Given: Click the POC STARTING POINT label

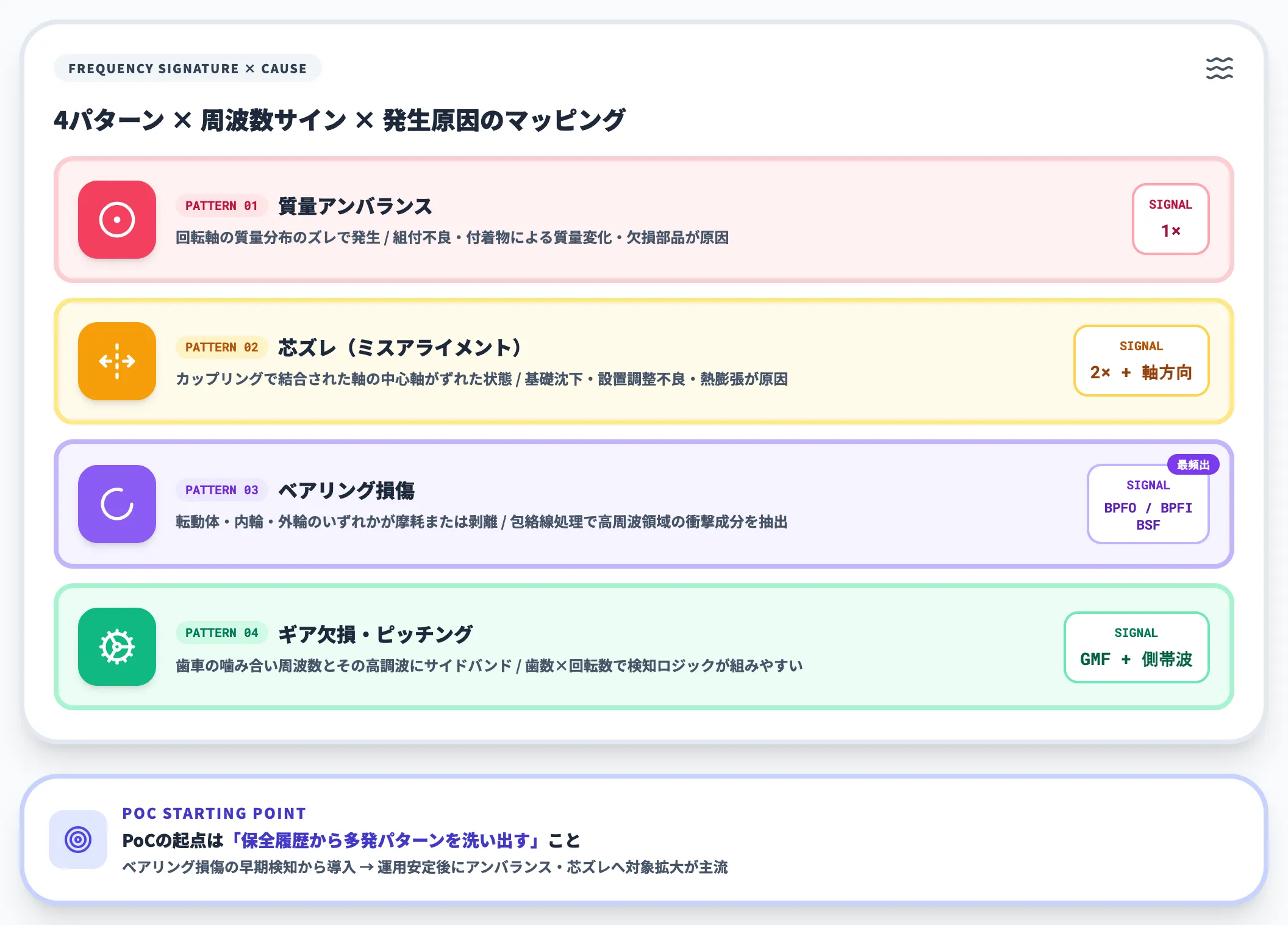Looking at the screenshot, I should [x=214, y=813].
